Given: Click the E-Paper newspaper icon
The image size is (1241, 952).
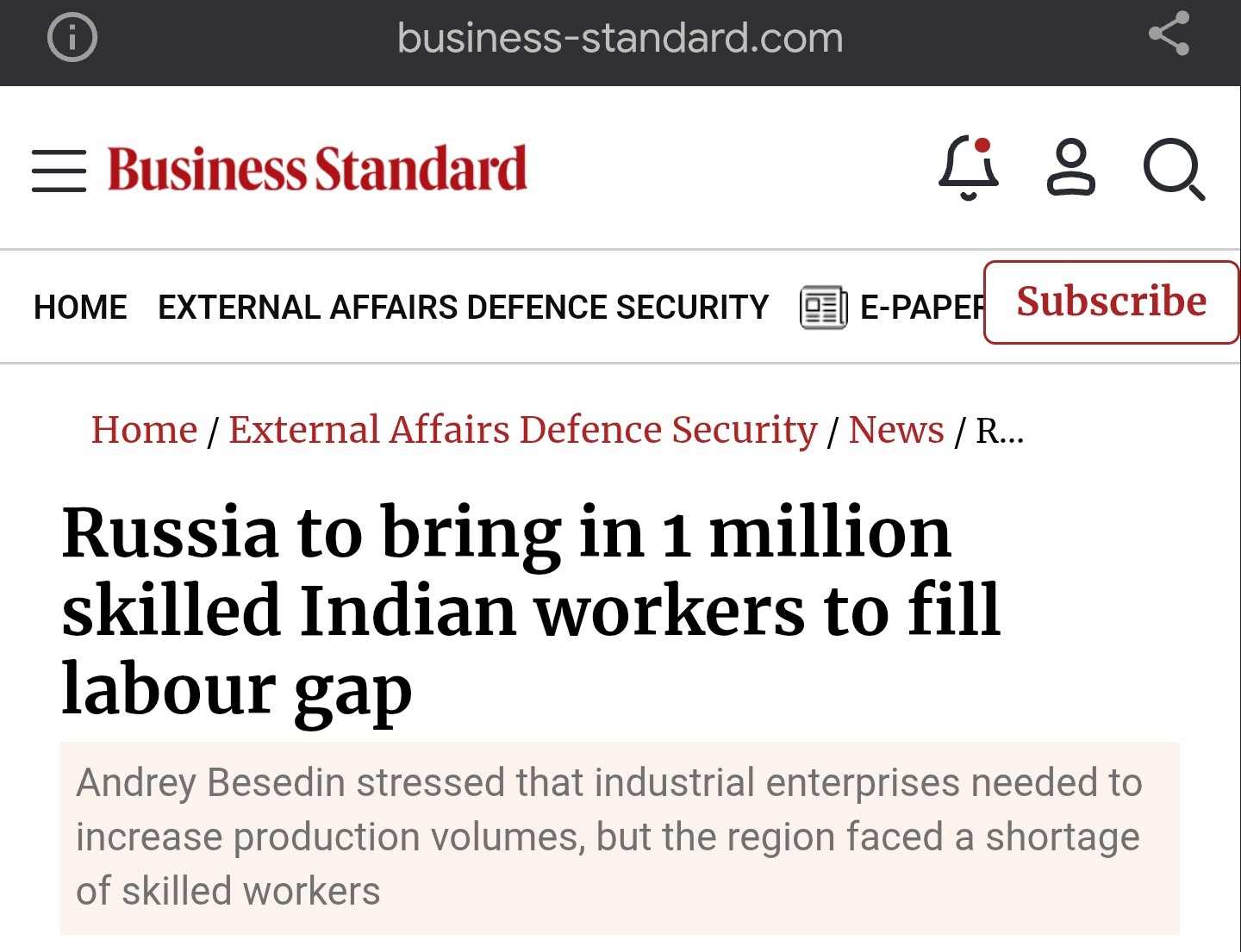Looking at the screenshot, I should pos(824,308).
